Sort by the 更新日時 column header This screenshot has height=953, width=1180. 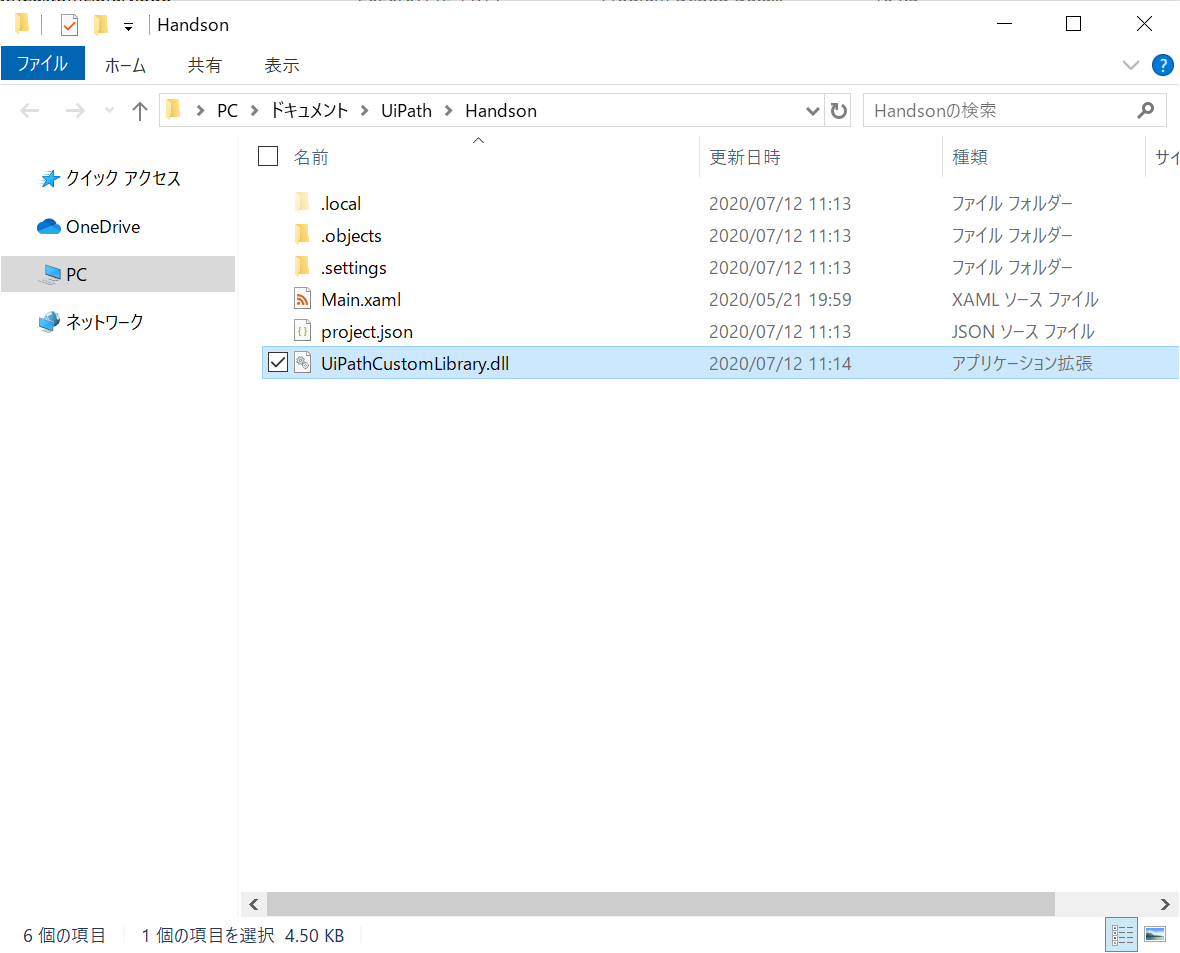pos(745,157)
